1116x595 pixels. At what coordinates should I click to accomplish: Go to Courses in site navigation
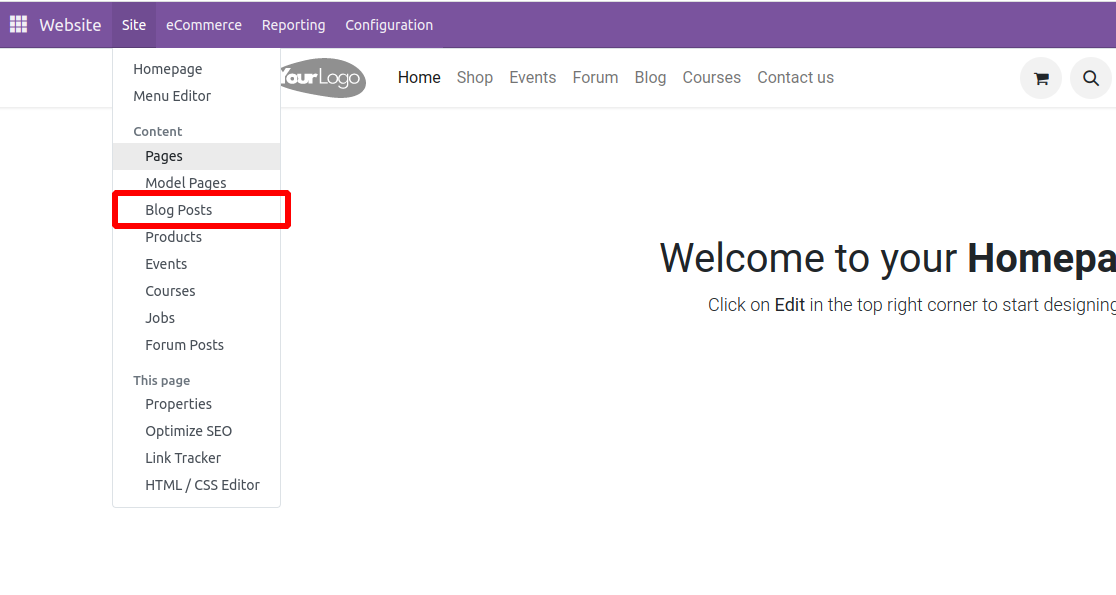712,78
